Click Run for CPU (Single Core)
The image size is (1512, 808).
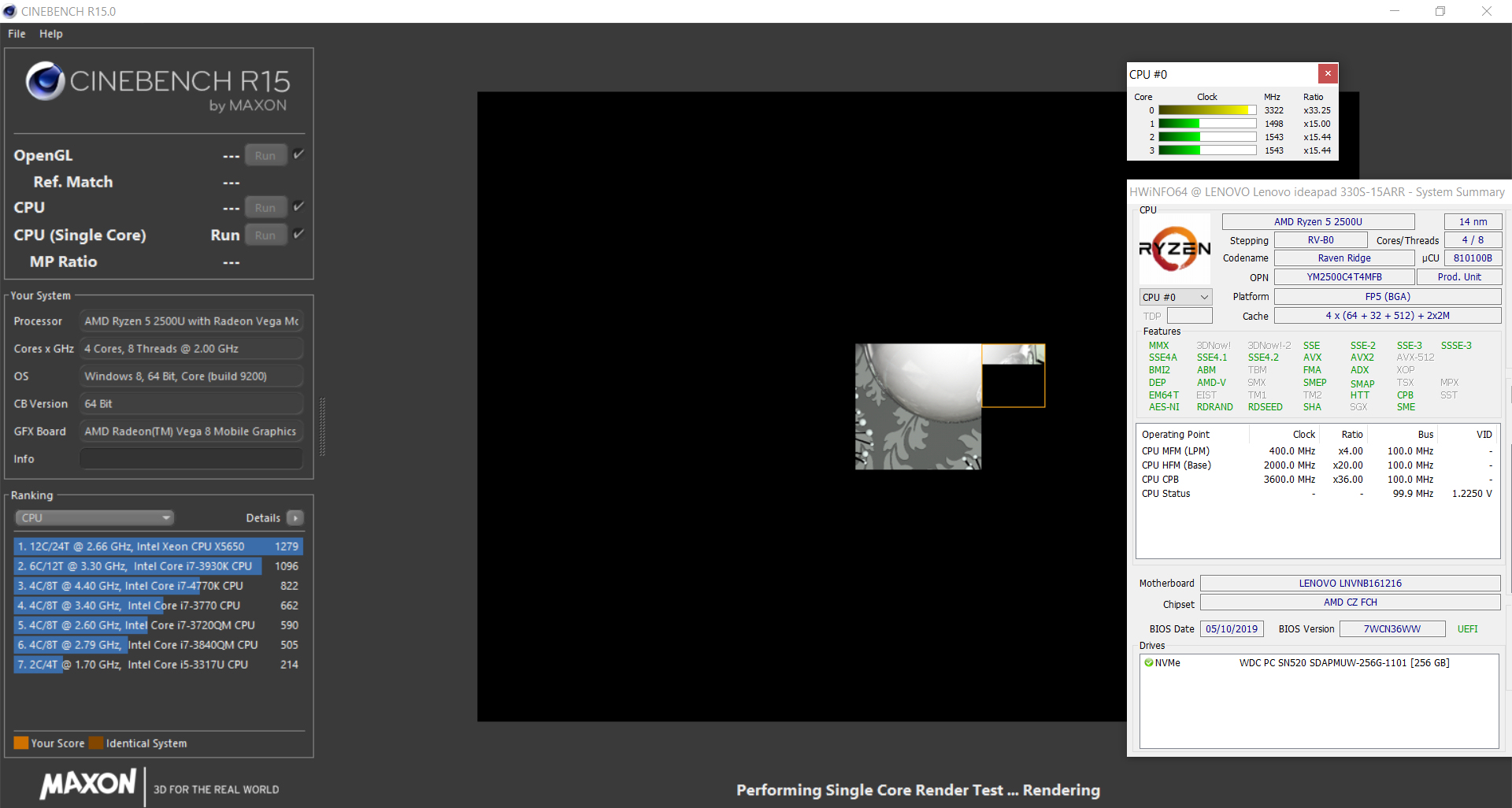point(265,235)
